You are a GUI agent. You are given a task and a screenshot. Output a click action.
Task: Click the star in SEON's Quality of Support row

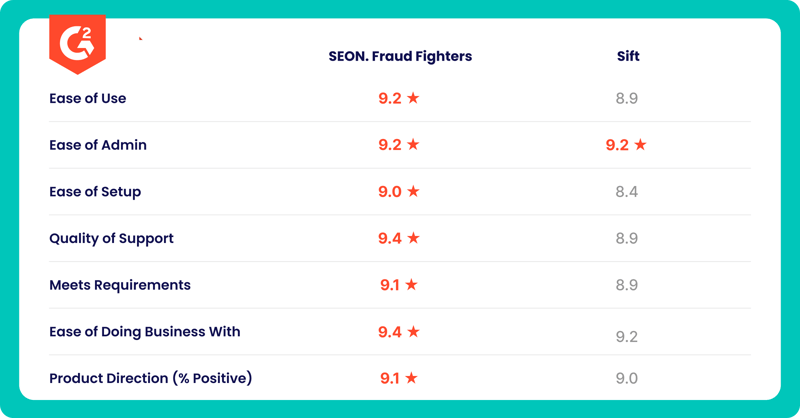pyautogui.click(x=413, y=238)
